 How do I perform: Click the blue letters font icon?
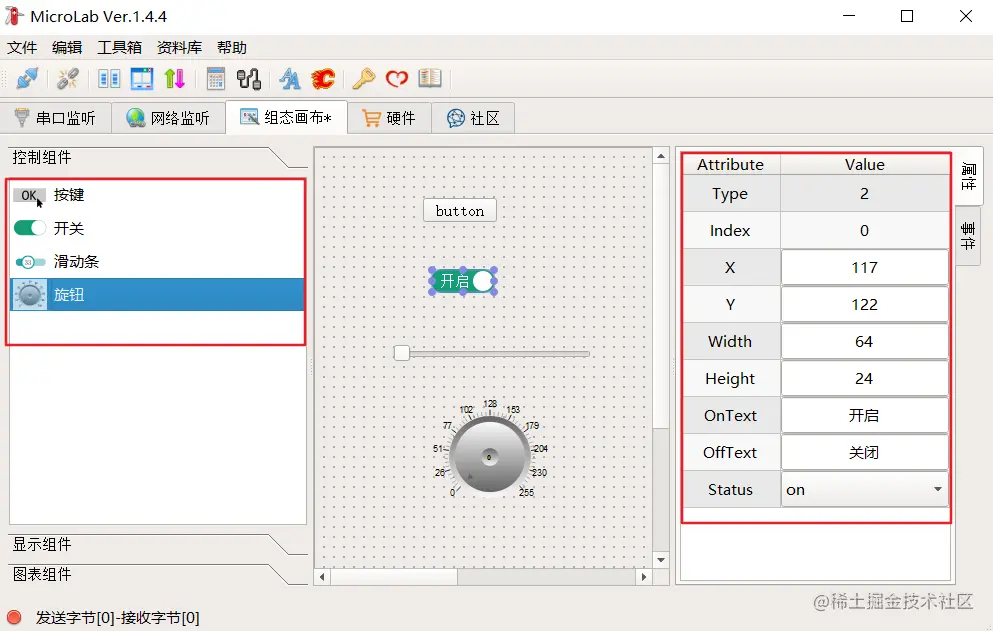pyautogui.click(x=290, y=79)
